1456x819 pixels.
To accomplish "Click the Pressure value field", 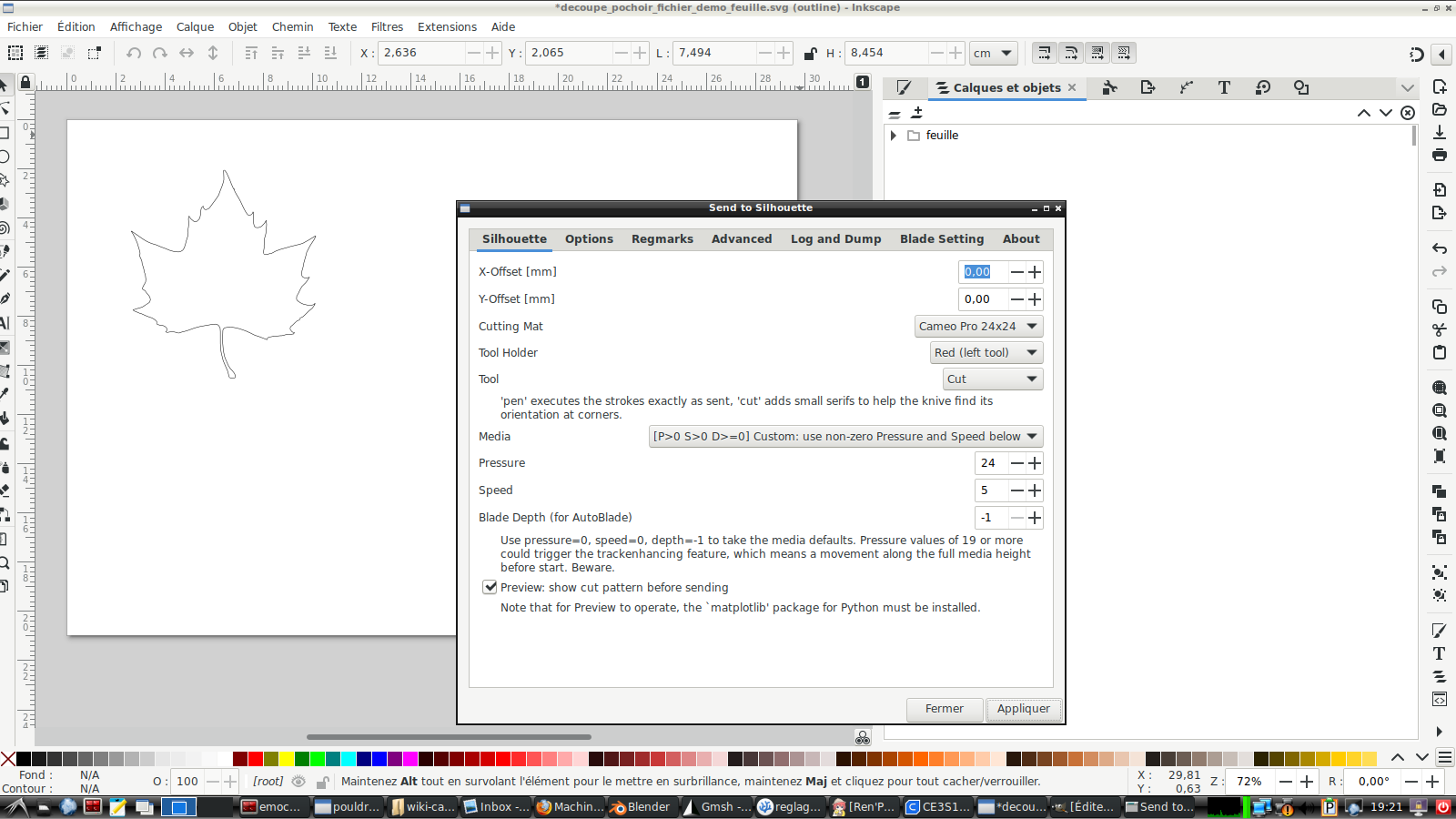I will point(990,463).
